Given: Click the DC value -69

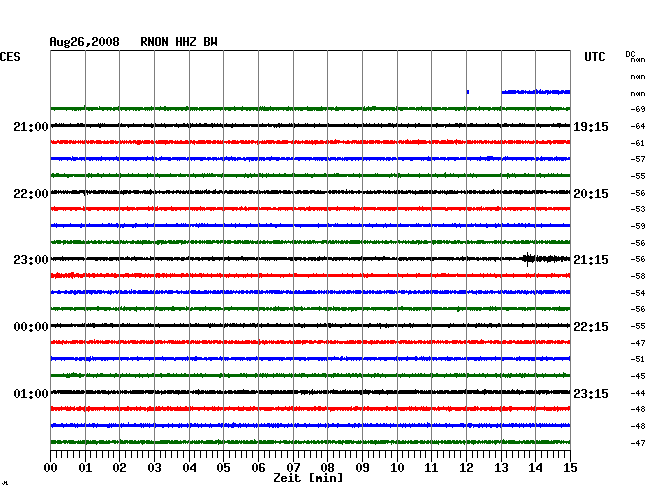Looking at the screenshot, I should (x=638, y=109).
